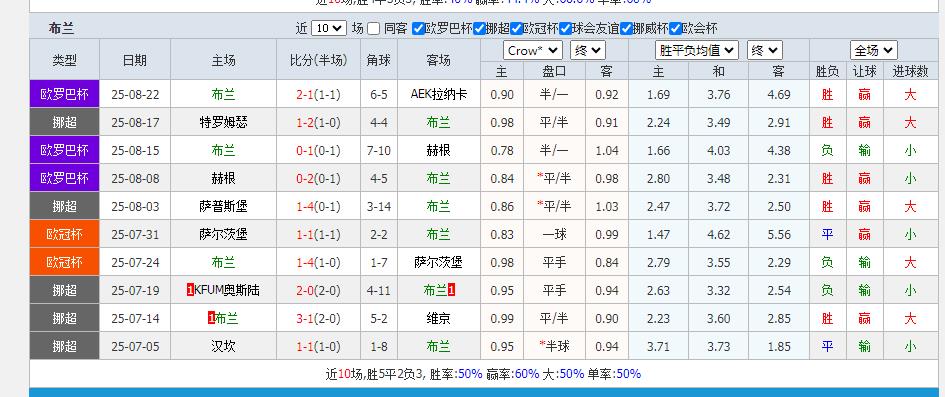Click the 3.71 home odds for 汉坎 match
945x397 pixels.
click(x=658, y=346)
